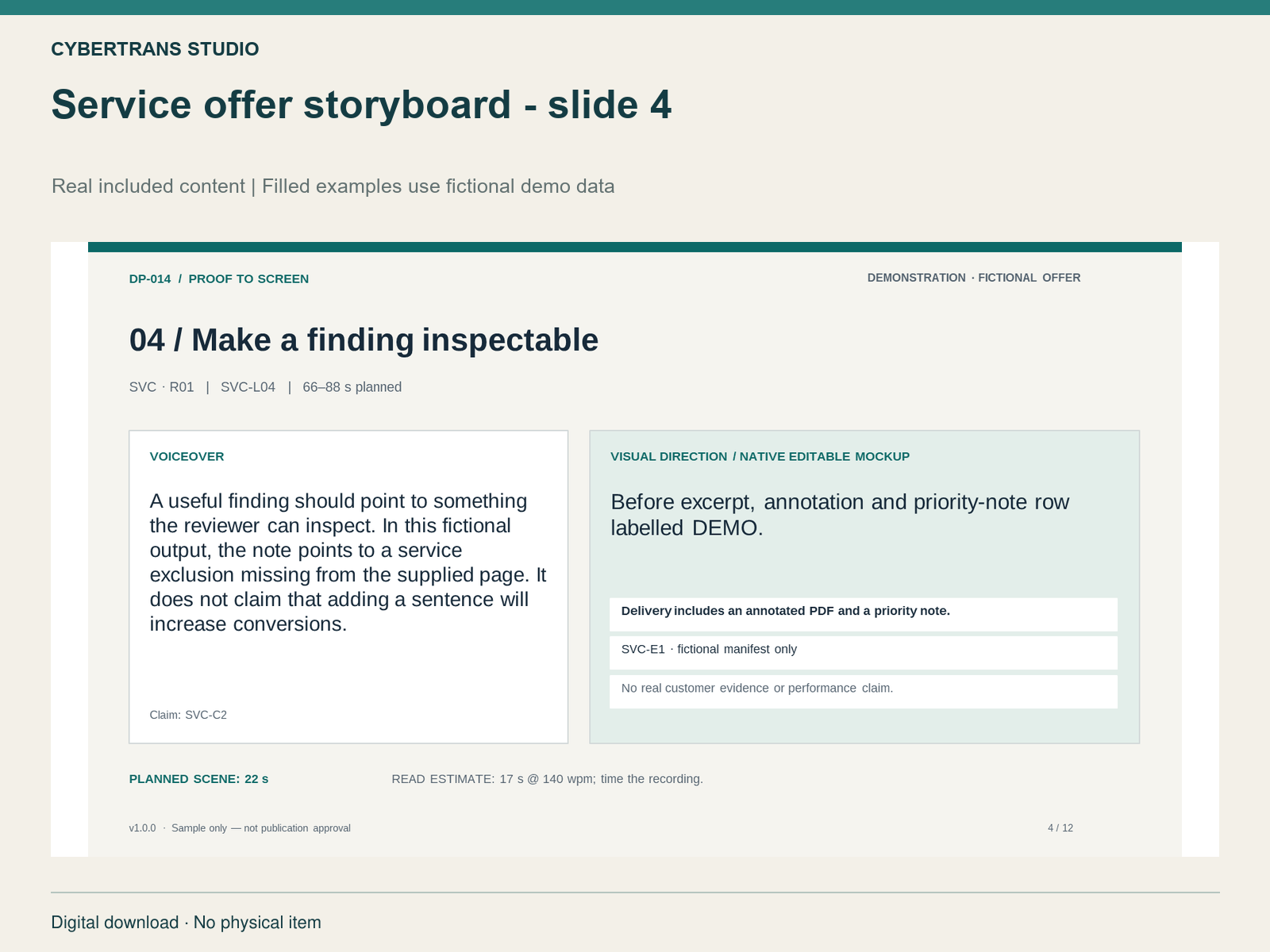Screen dimensions: 1270x952
Task: Select the "PLANNED SCENE: 22 s" label
Action: pyautogui.click(x=199, y=779)
